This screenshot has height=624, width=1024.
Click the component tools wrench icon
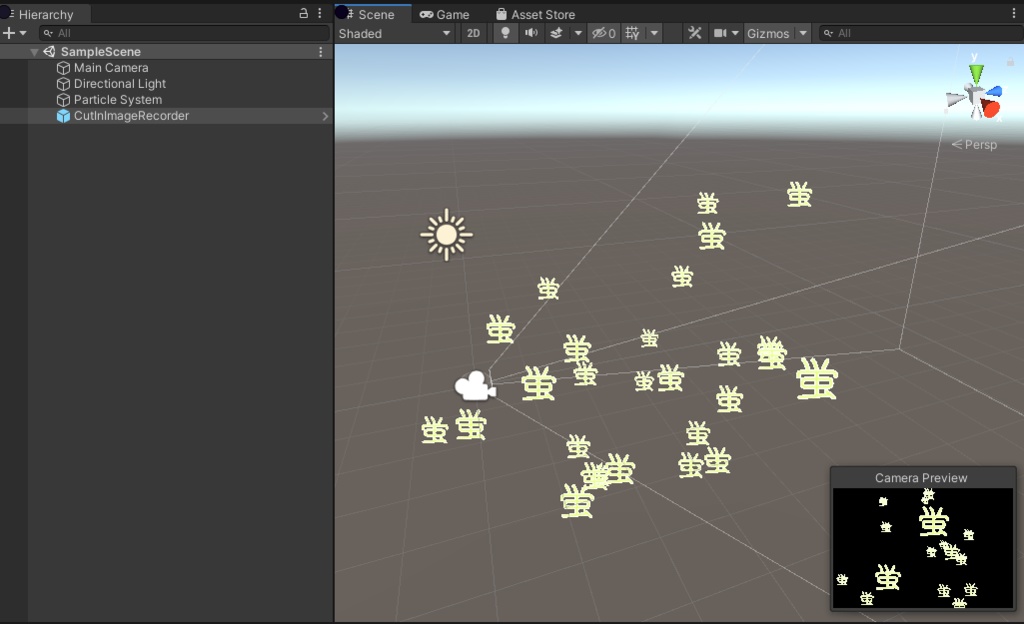click(695, 33)
